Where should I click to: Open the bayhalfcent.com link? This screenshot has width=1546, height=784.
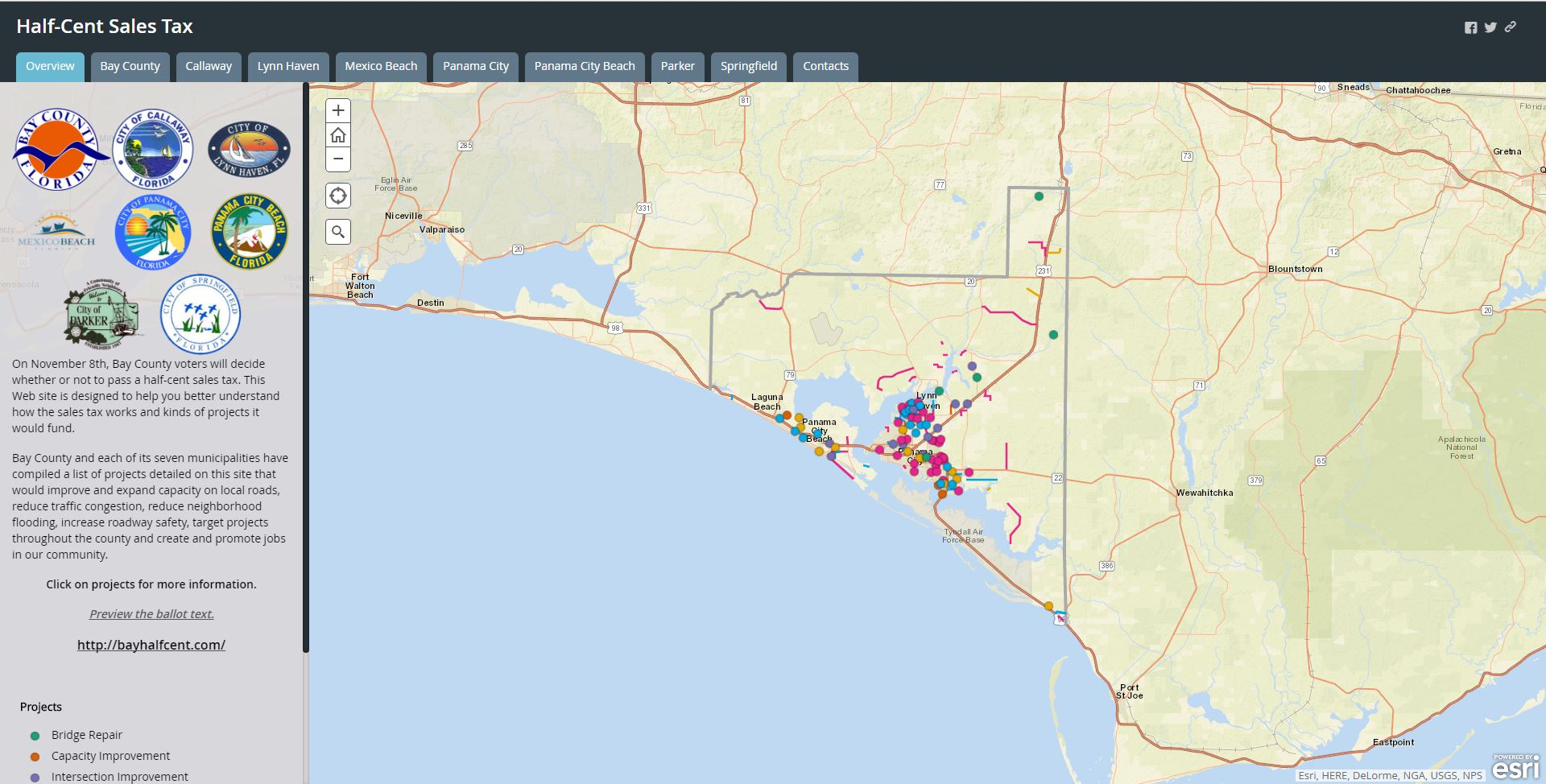[x=151, y=645]
